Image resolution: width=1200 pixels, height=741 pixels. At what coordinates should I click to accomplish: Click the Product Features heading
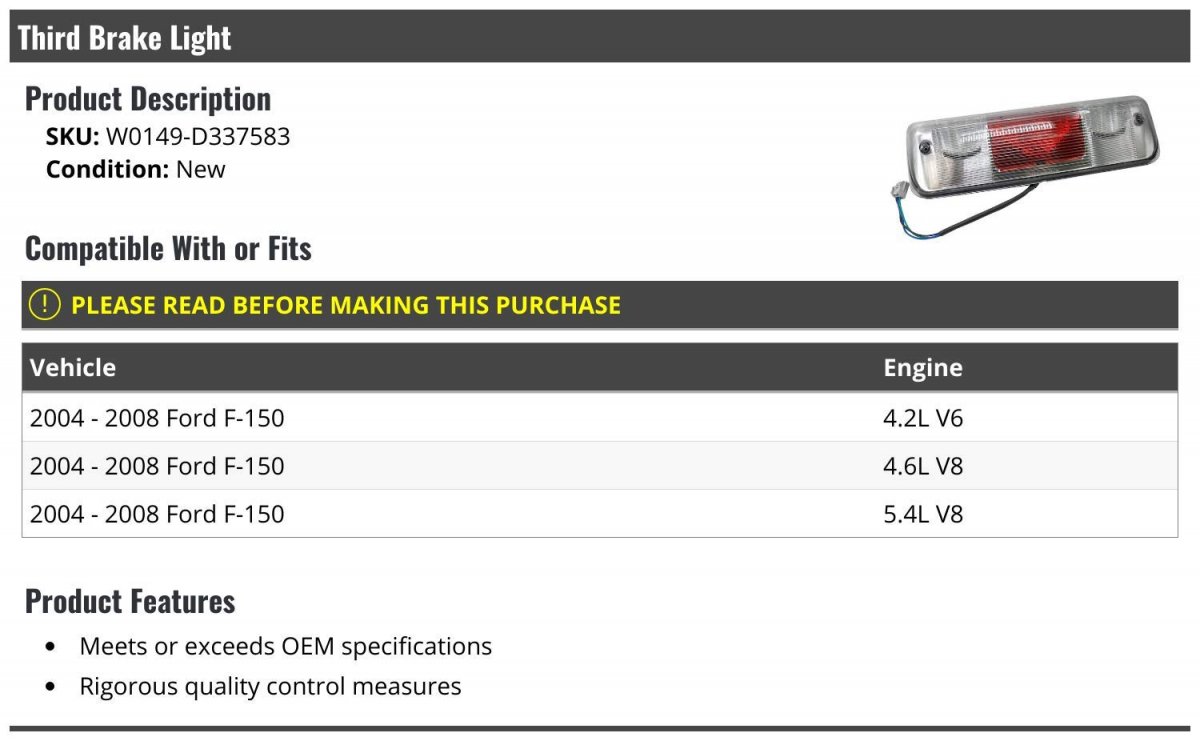click(x=130, y=601)
